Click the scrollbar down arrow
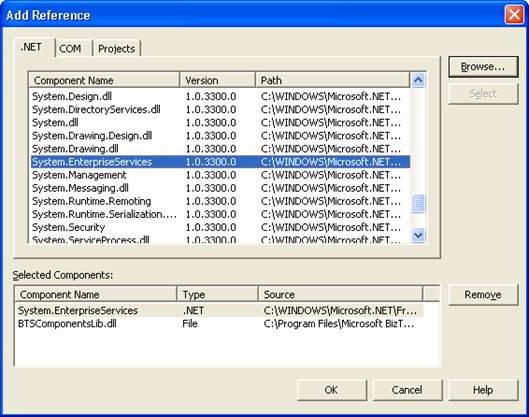 point(418,234)
